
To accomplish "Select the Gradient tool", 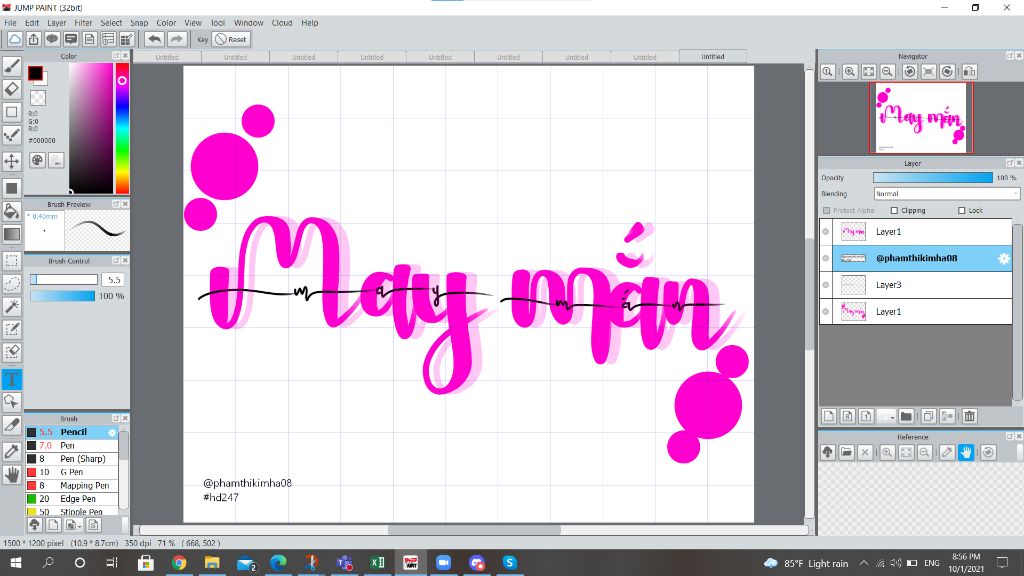I will [12, 233].
